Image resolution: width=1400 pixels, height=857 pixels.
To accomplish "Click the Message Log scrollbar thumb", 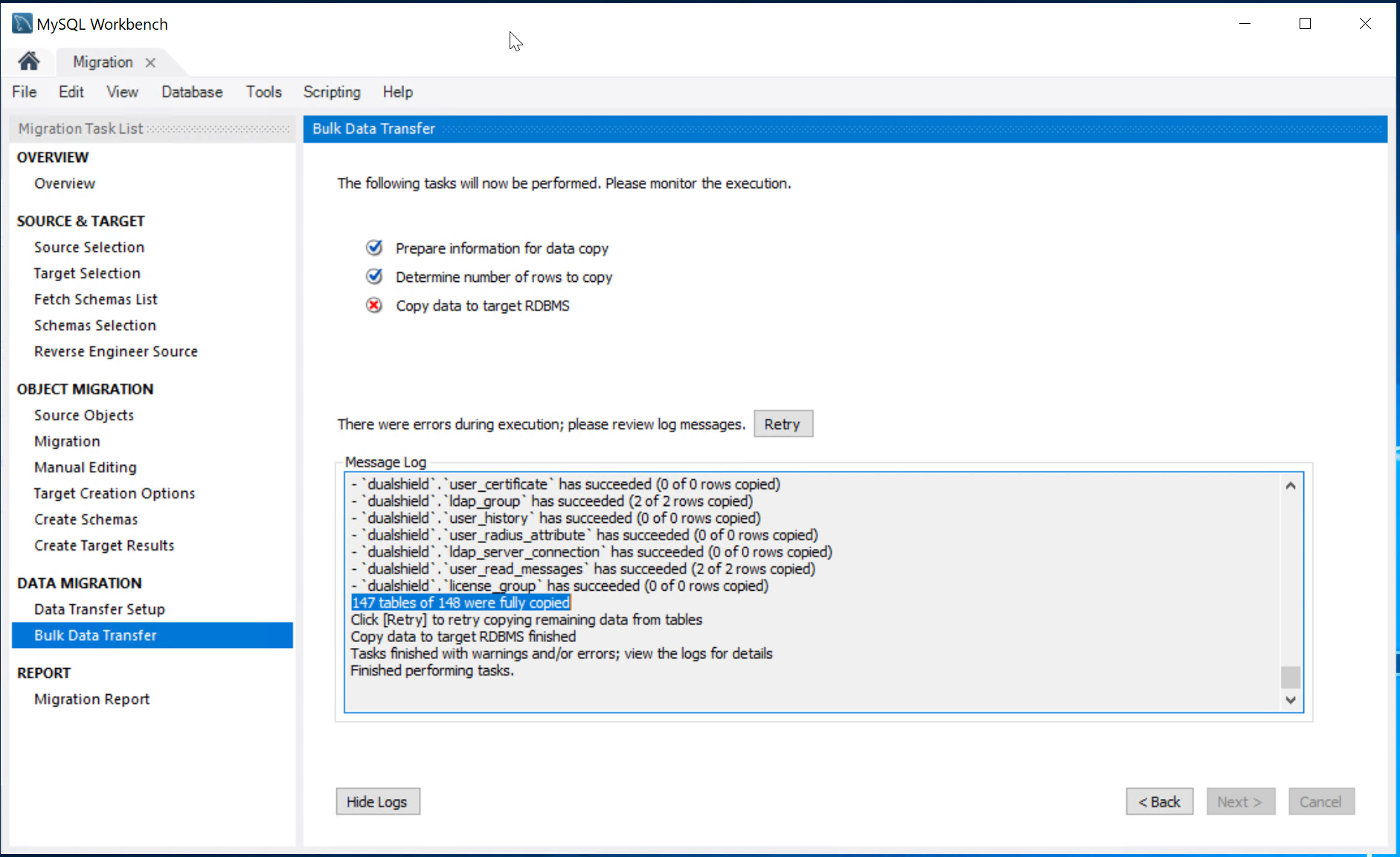I will pos(1291,677).
